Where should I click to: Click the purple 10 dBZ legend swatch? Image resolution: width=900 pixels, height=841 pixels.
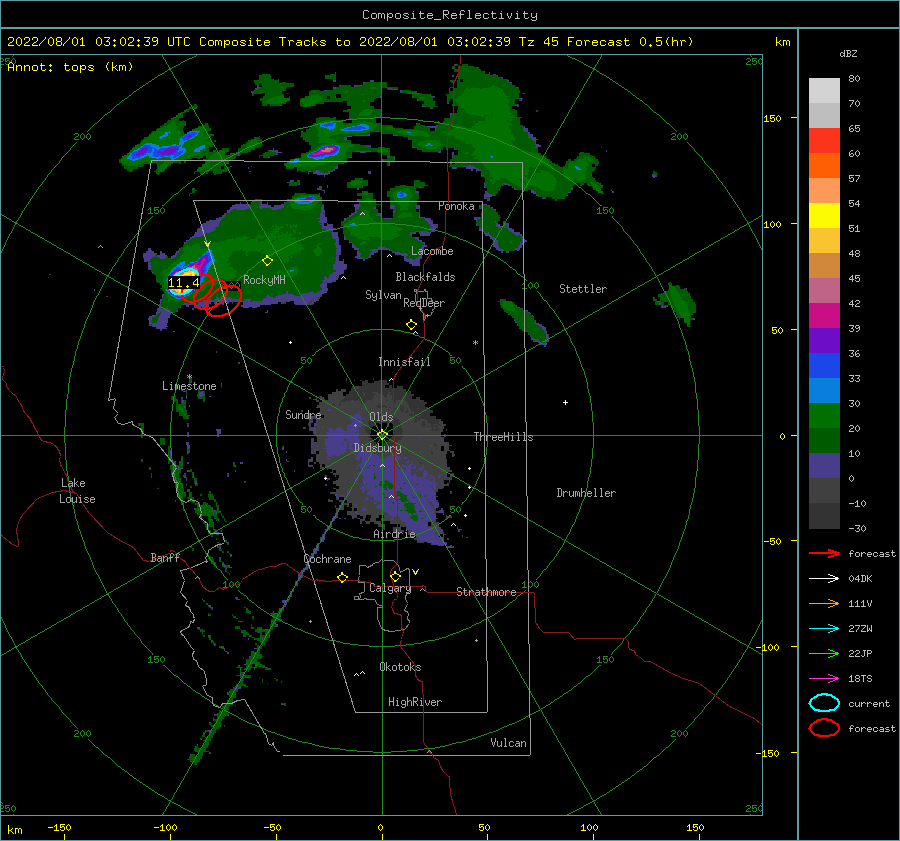point(824,465)
